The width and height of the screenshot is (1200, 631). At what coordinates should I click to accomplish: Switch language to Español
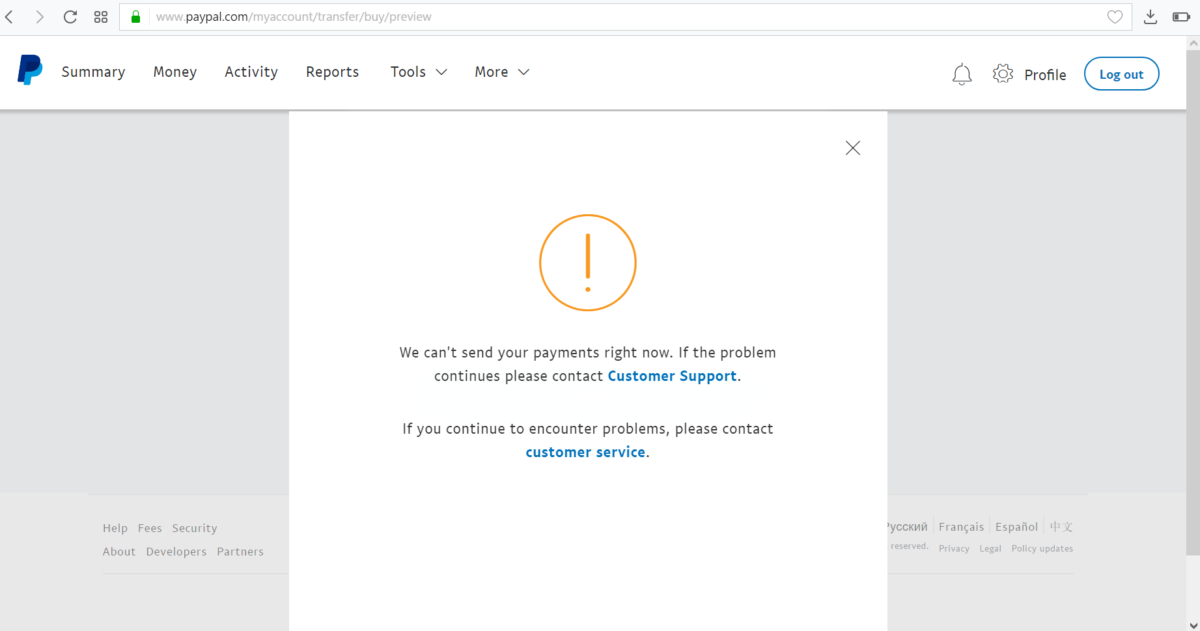[1016, 527]
